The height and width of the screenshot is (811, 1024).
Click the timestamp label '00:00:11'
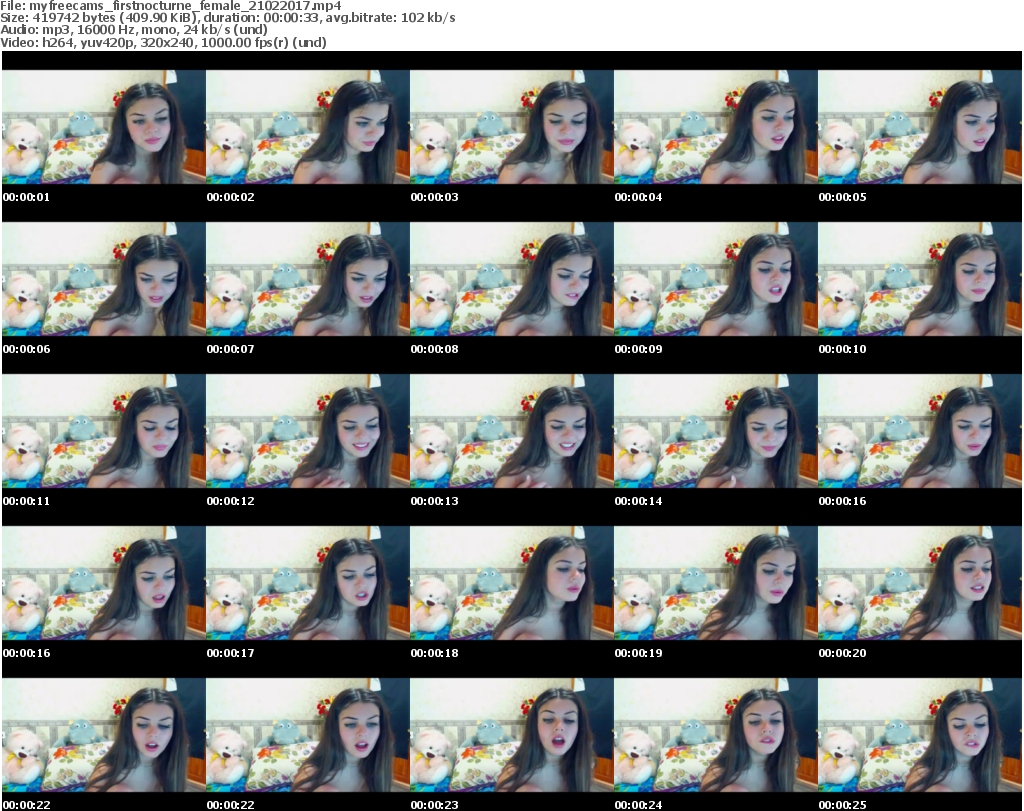click(x=26, y=501)
